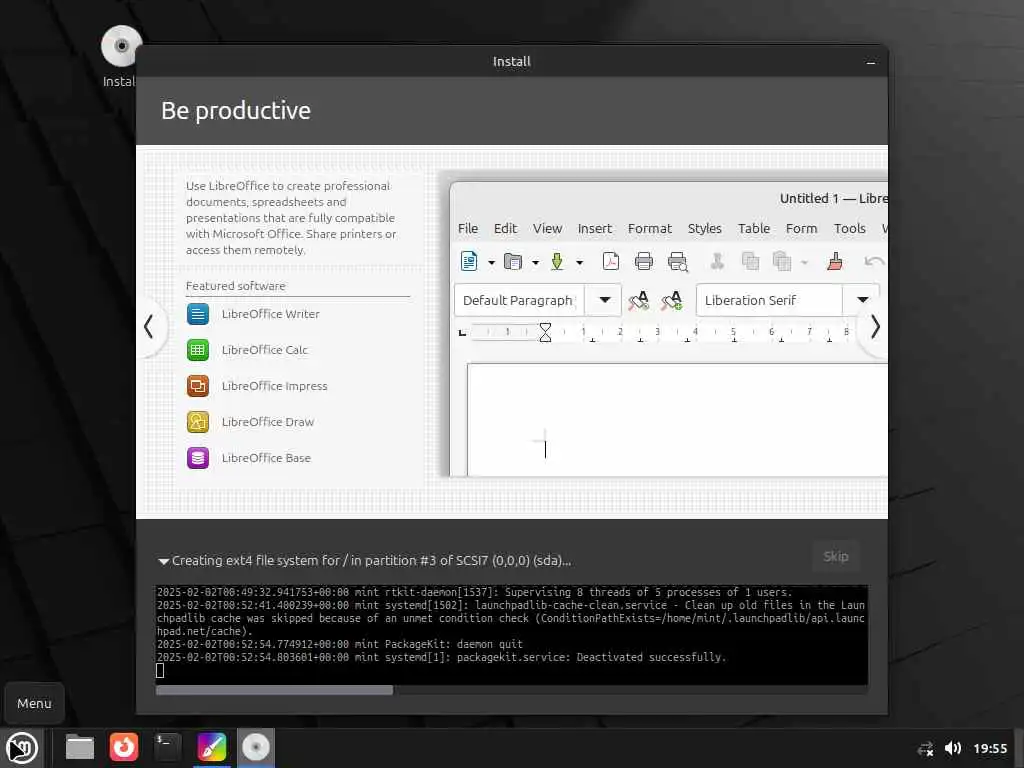Click the Cut icon in toolbar
This screenshot has height=768, width=1024.
(717, 261)
